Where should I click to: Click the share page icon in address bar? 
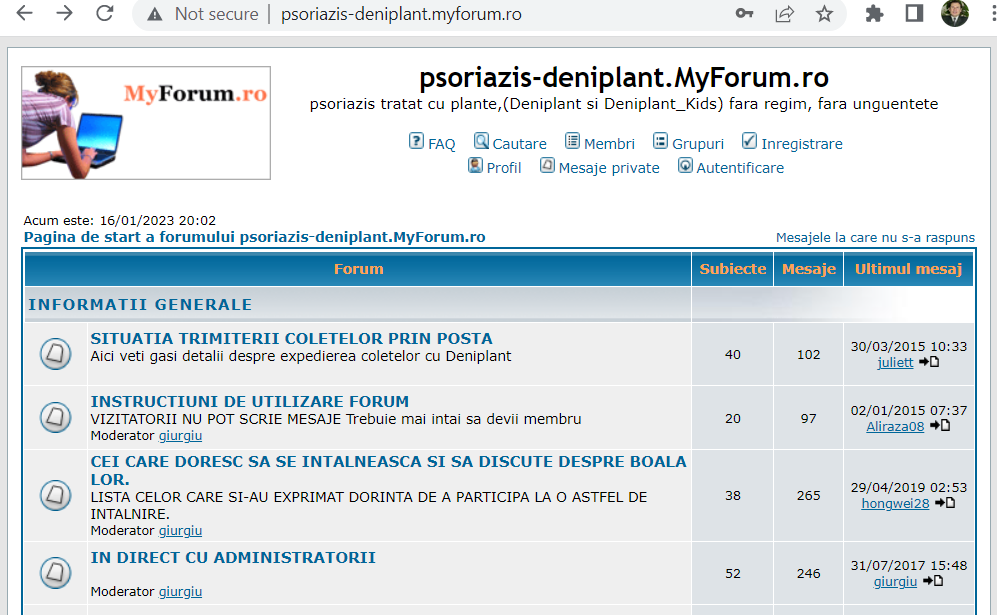pos(784,14)
